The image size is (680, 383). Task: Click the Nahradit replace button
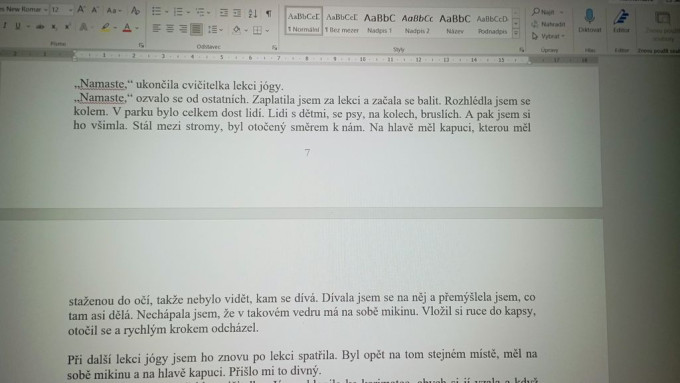click(549, 24)
